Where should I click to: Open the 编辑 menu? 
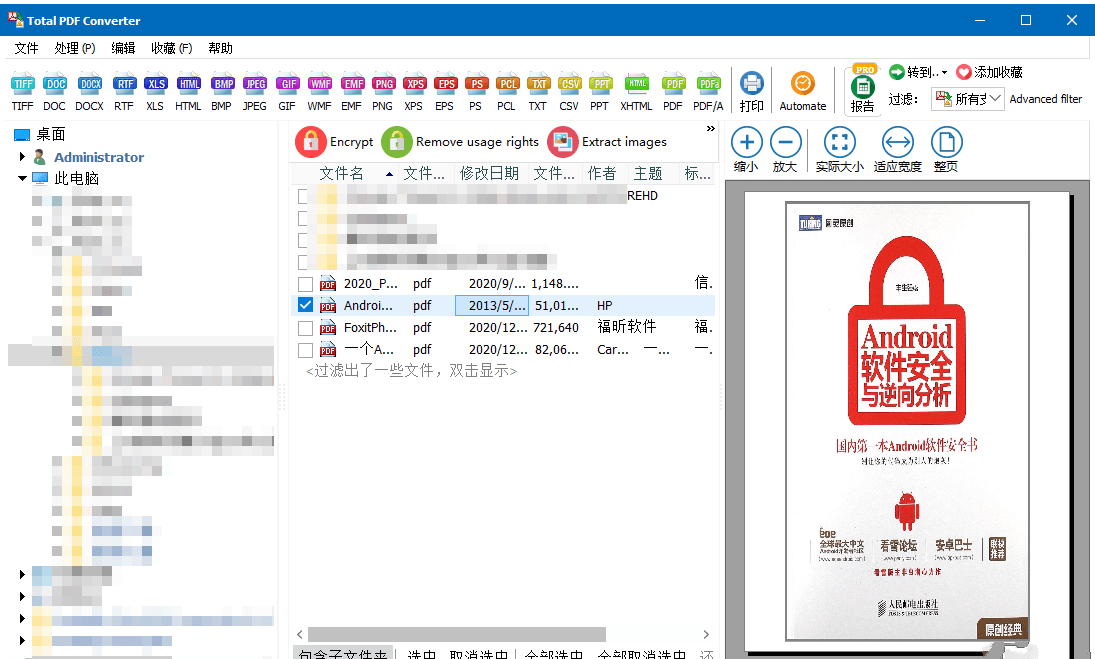[123, 48]
